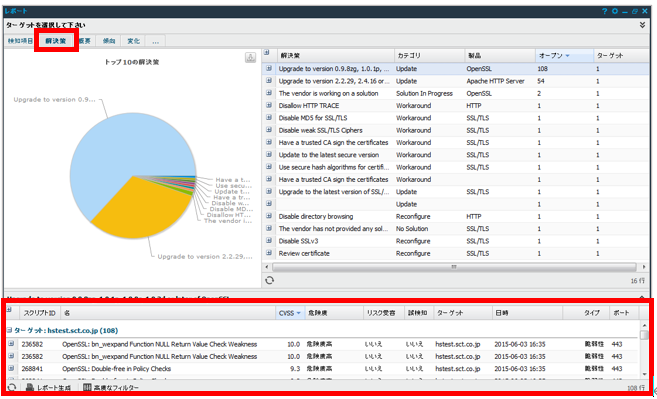Export the Top 10 solutions chart

point(250,58)
